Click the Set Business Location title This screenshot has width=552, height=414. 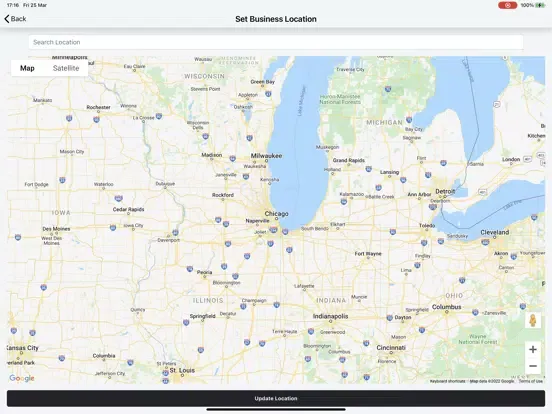(x=276, y=19)
